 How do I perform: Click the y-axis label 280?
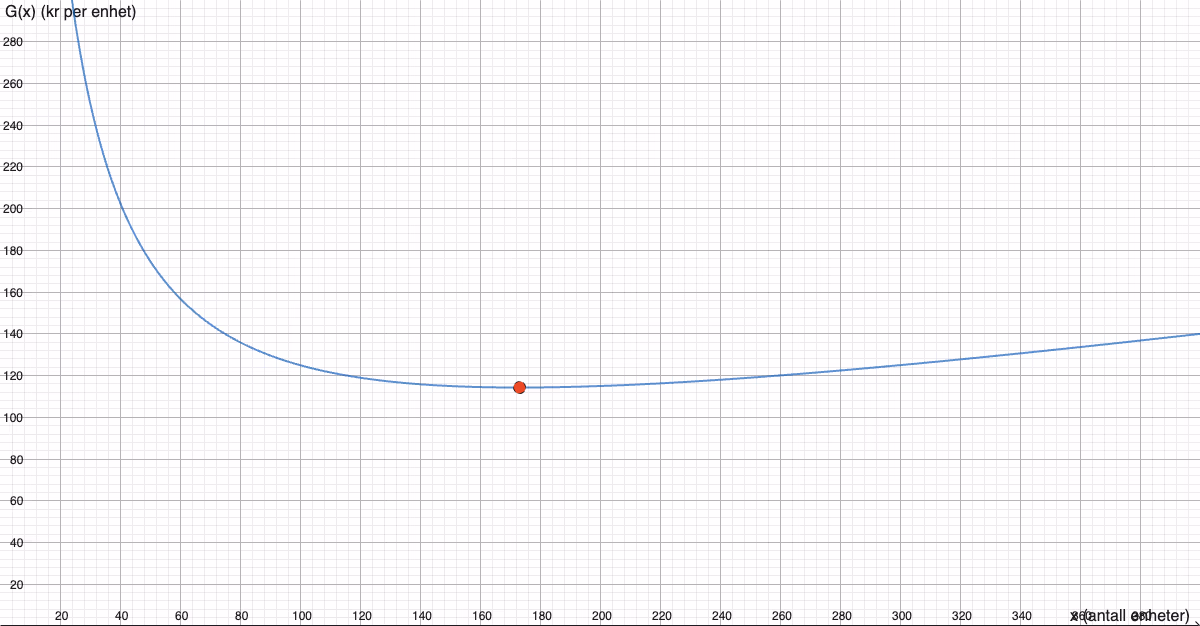pyautogui.click(x=13, y=42)
